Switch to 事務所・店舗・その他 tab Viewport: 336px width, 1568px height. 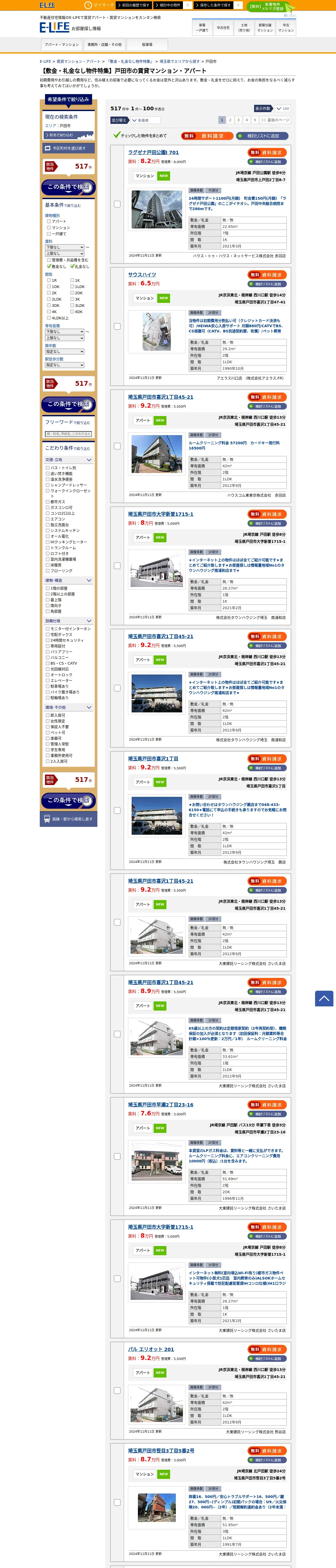pyautogui.click(x=104, y=44)
